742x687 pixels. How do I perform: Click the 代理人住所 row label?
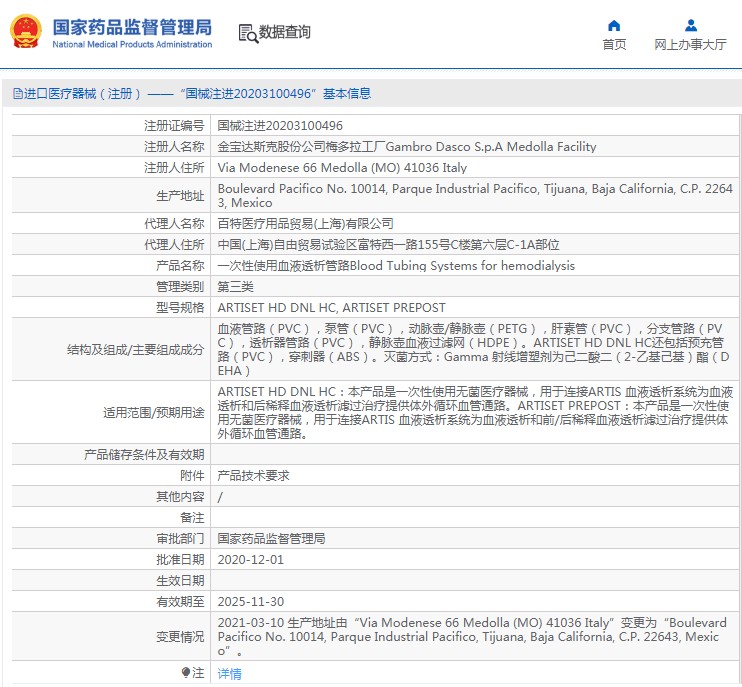174,245
